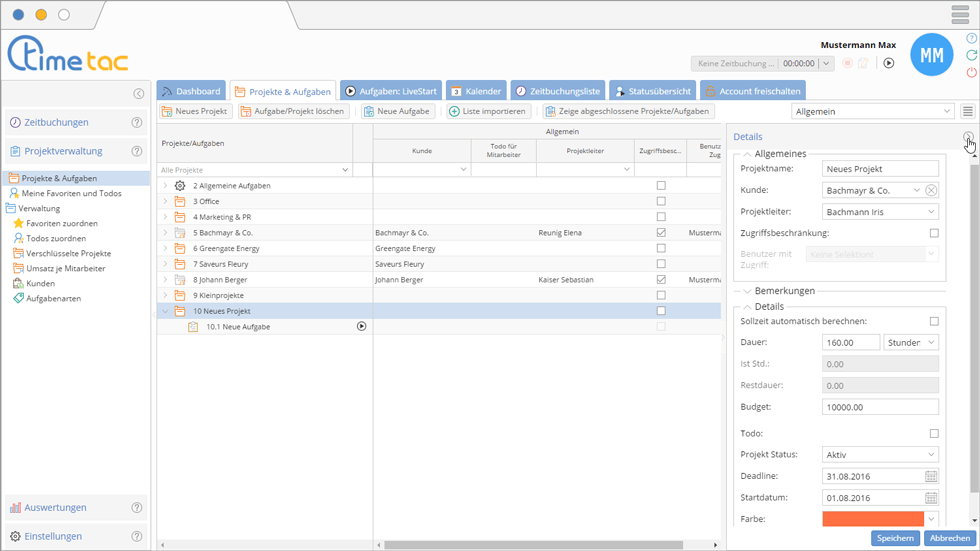Click the Neue Aufgabe toolbar button
Viewport: 980px width, 551px height.
tap(397, 112)
